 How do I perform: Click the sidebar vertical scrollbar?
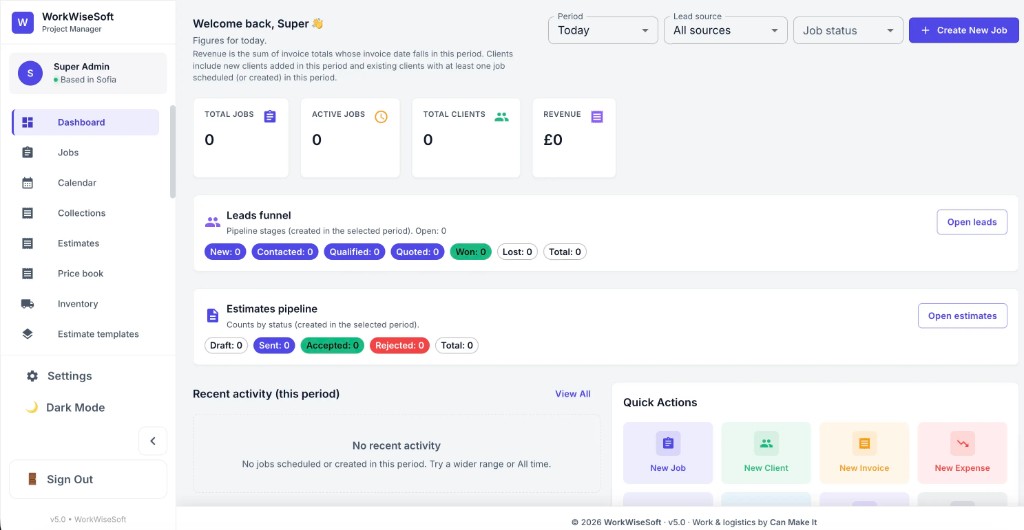(x=172, y=151)
